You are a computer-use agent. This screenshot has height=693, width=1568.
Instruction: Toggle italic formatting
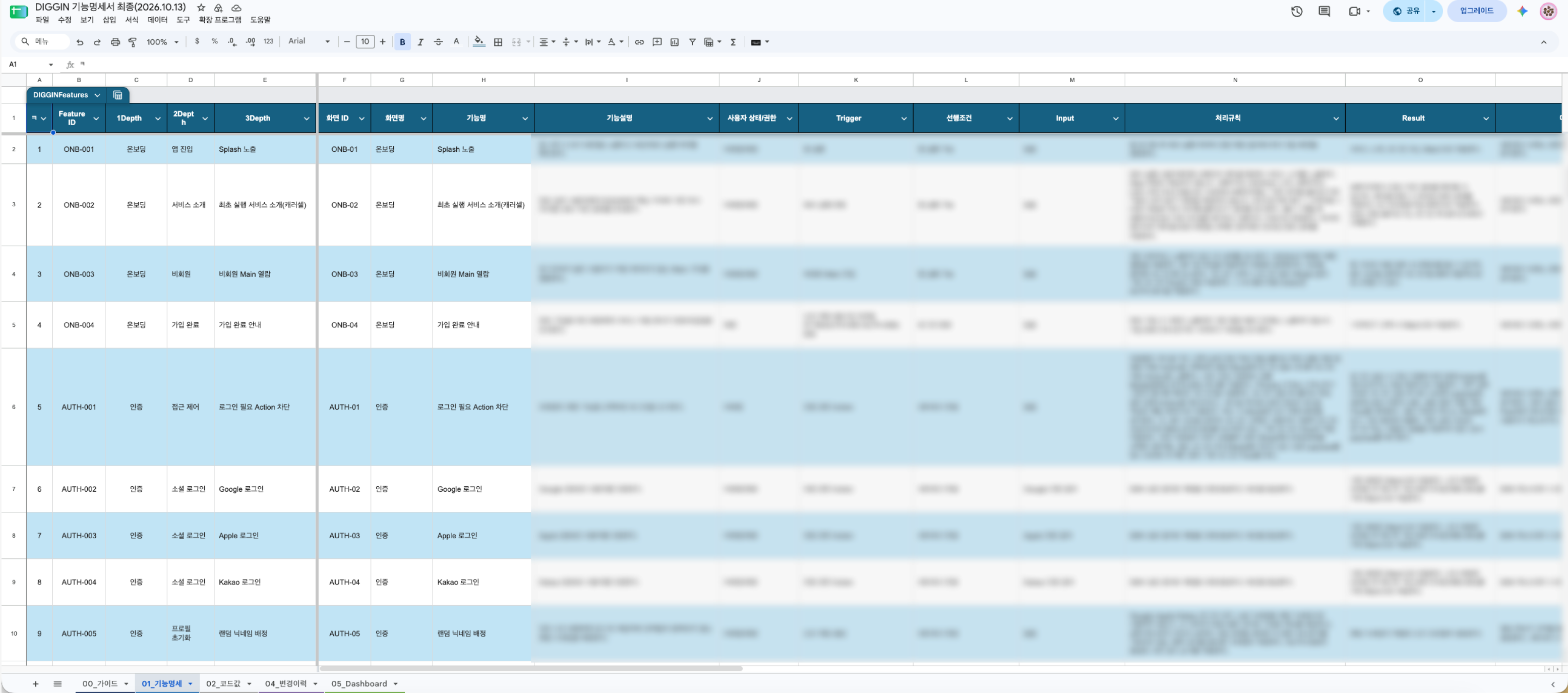(420, 42)
